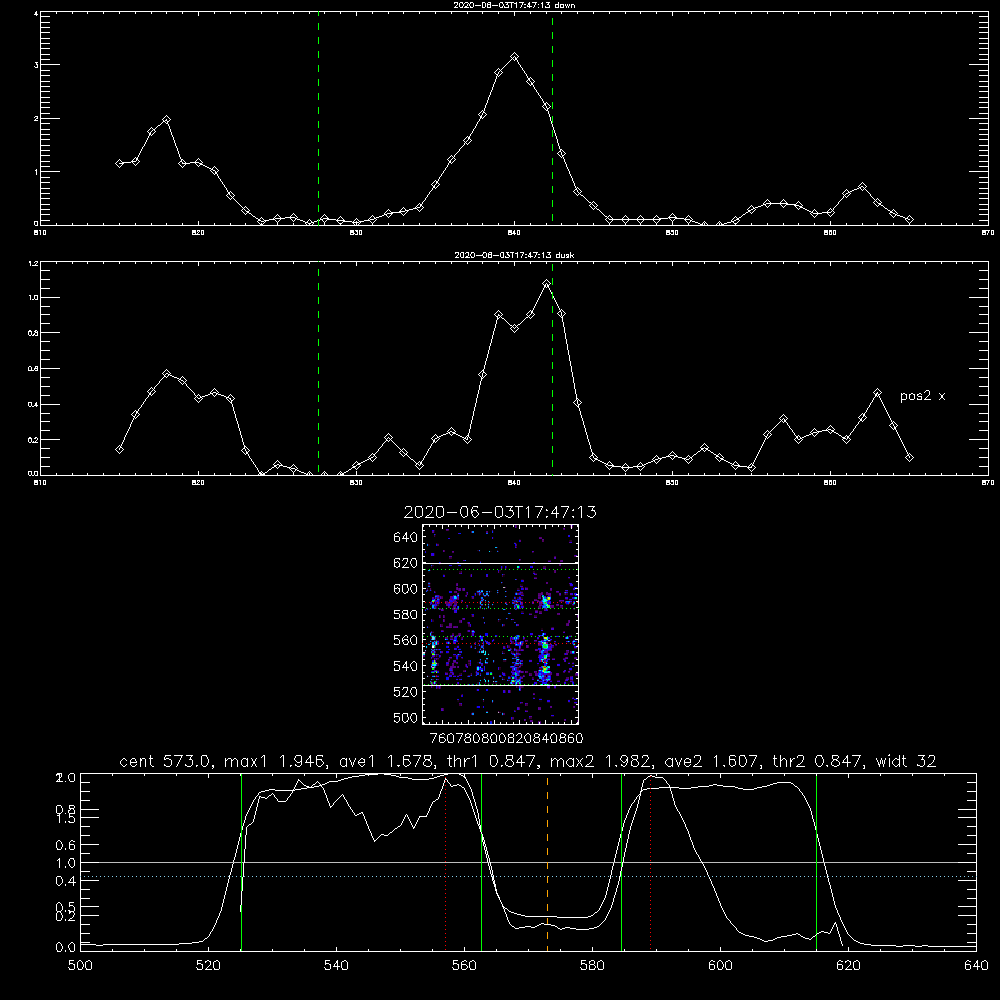1000x1000 pixels.
Task: Click the highest peak diamond in dawn plot
Action: pyautogui.click(x=515, y=57)
